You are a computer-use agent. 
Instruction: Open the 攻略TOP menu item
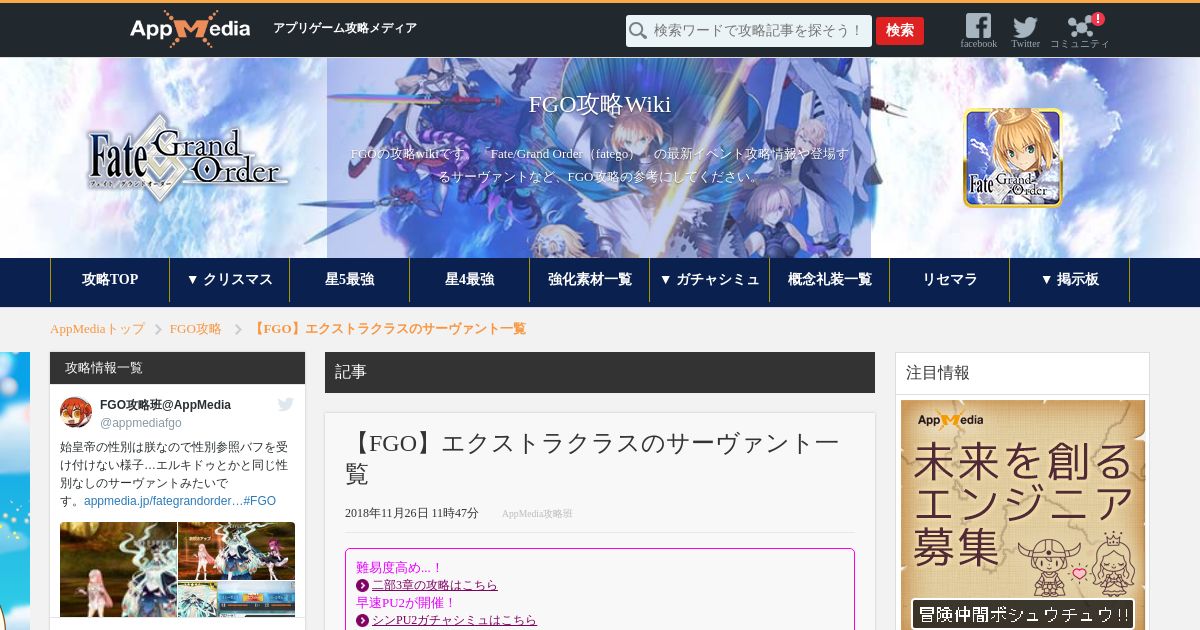coord(110,280)
